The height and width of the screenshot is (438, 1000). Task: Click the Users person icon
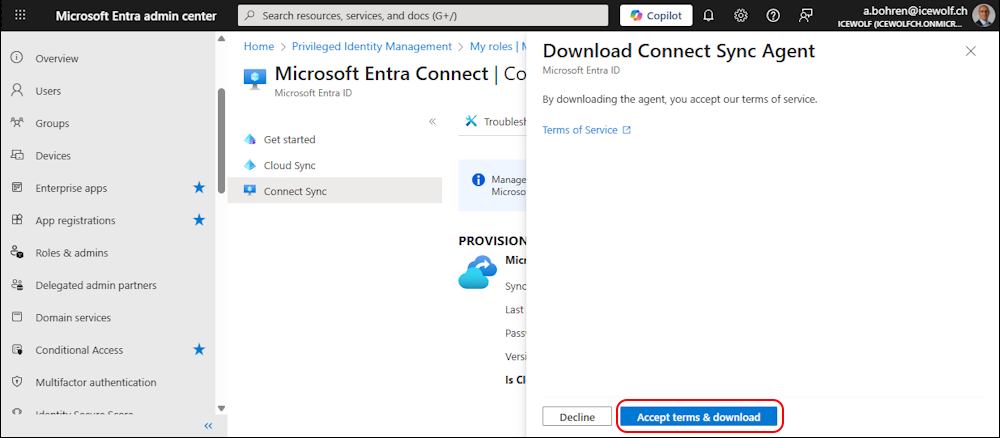[x=17, y=91]
